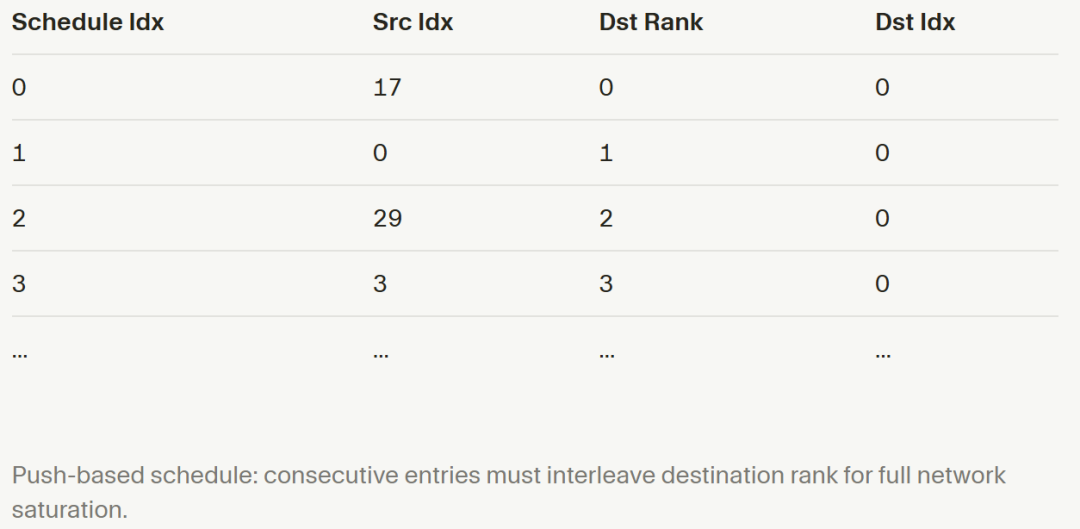Click Schedule Idx cell 3
Screen dimensions: 1080x529
pos(19,284)
